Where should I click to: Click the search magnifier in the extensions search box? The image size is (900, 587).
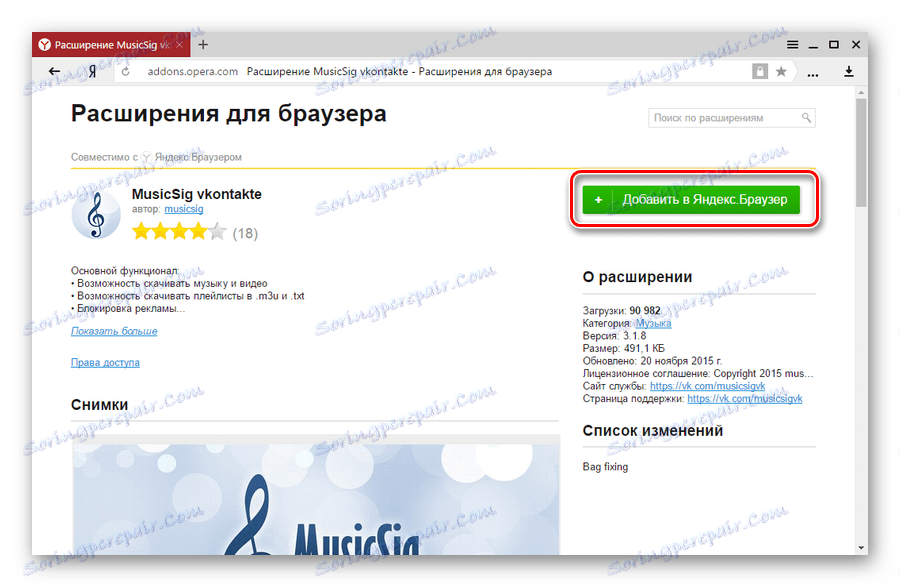[806, 117]
